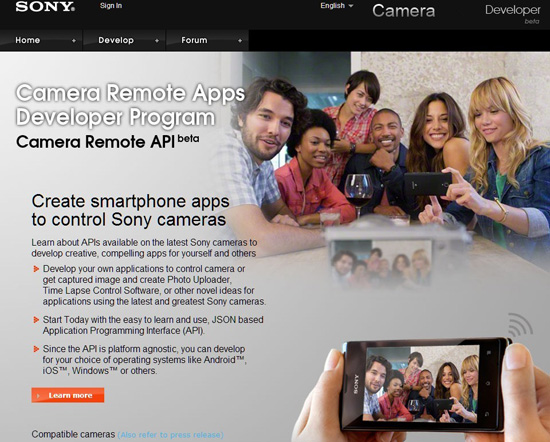The width and height of the screenshot is (550, 442).
Task: Click the orange arrow beside Start Today
Action: point(36,320)
